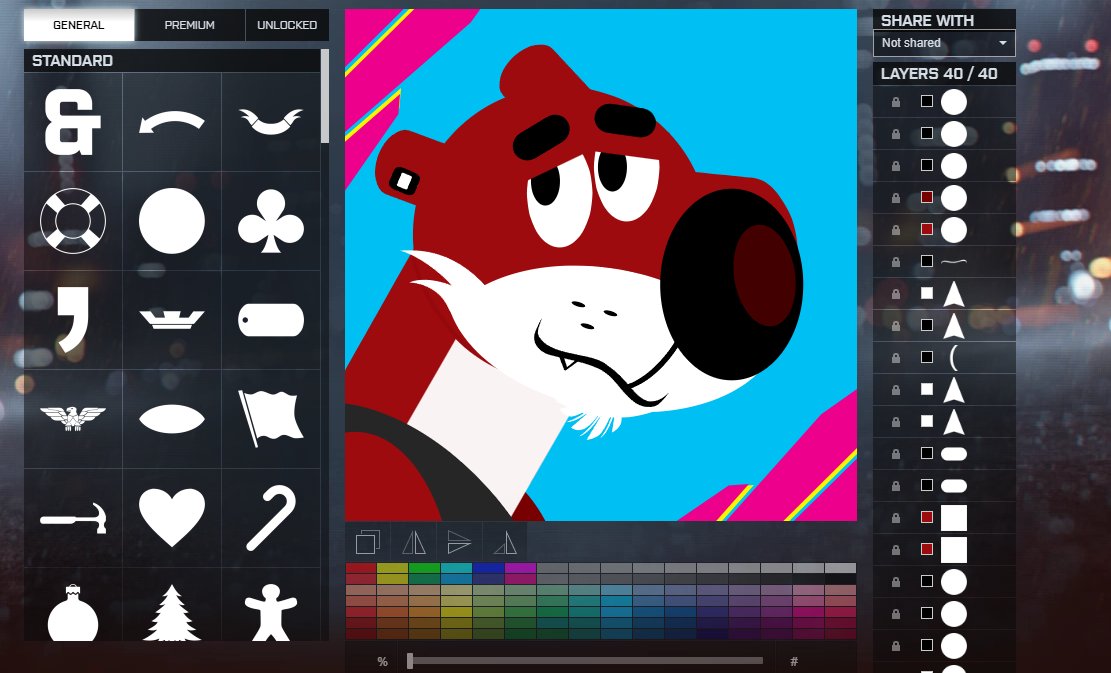Choose the gingerbread man shape
The image size is (1111, 673).
pyautogui.click(x=271, y=613)
